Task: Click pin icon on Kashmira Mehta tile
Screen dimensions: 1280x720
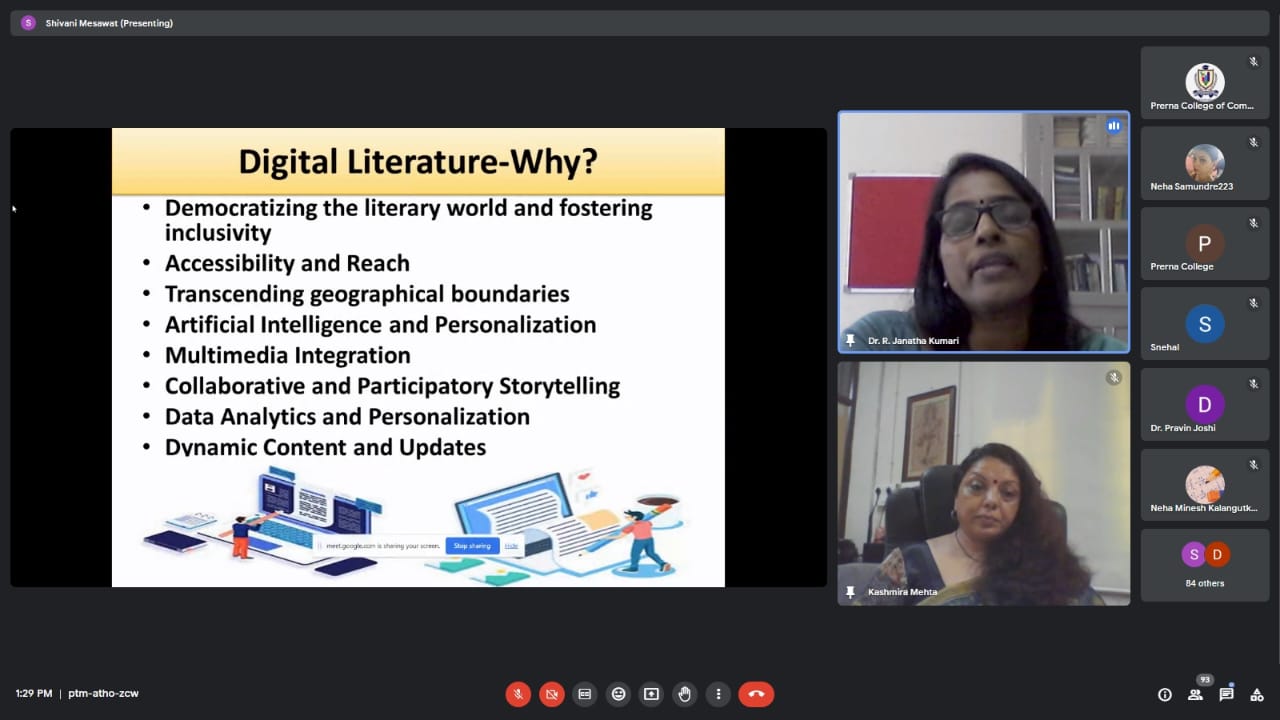Action: [851, 592]
